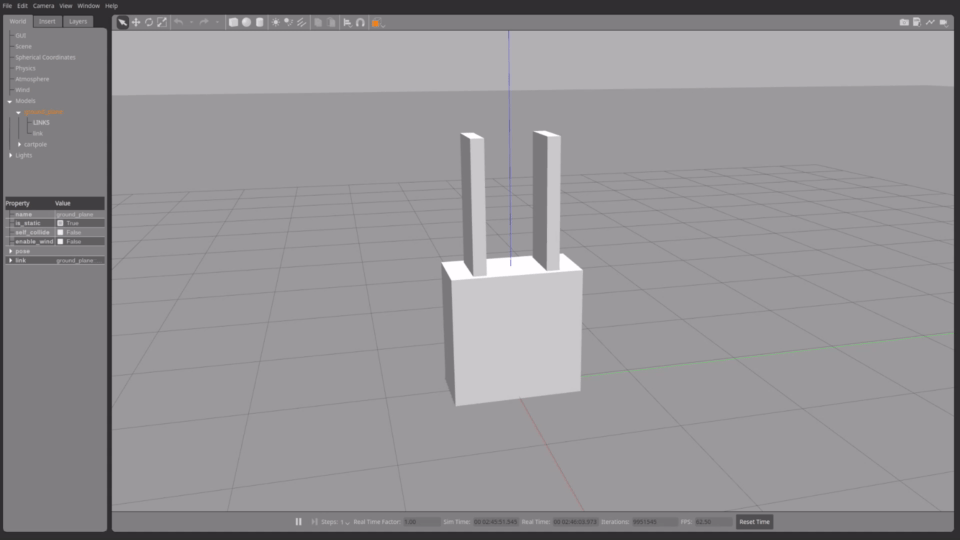Click the orange view angle cube icon
This screenshot has height=540, width=960.
[376, 23]
